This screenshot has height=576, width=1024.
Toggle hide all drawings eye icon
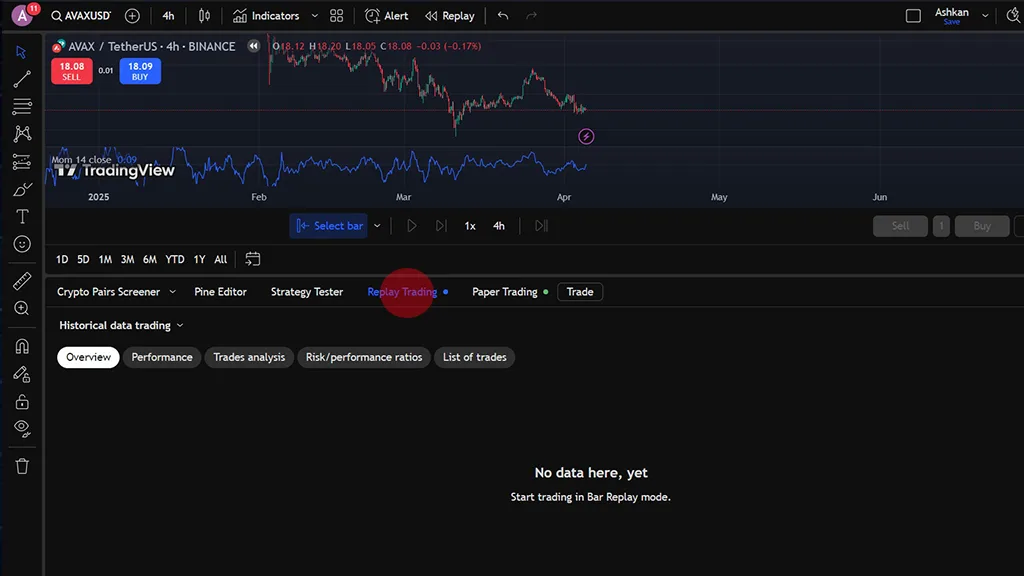coord(22,428)
